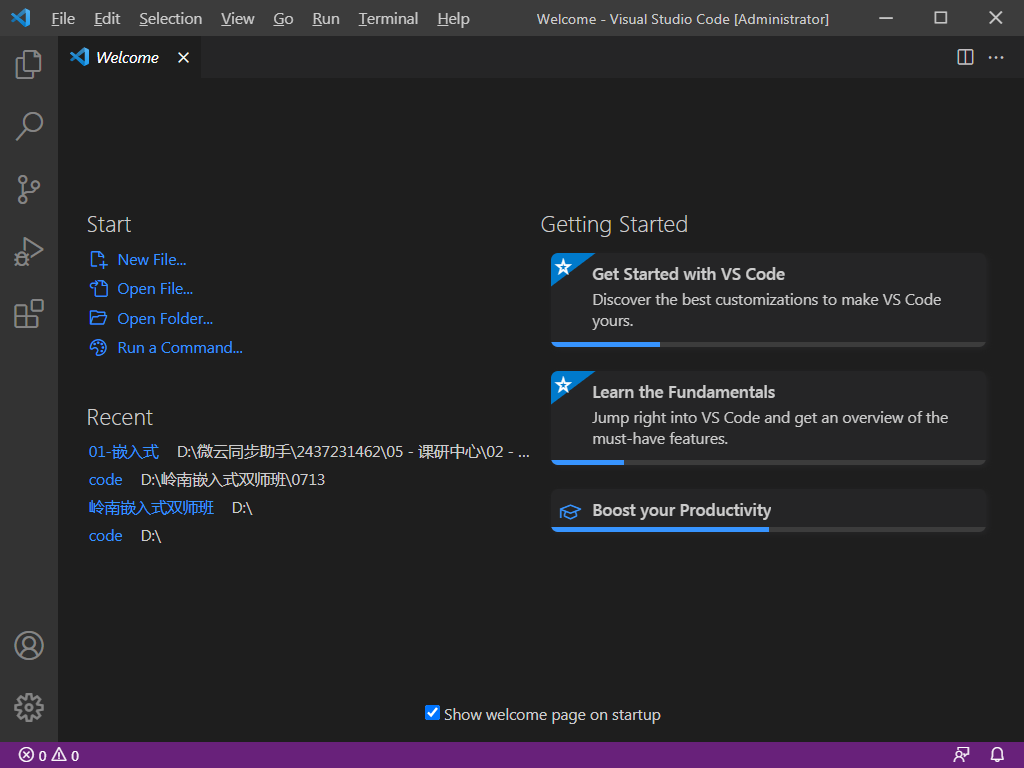Screen dimensions: 1024x768
Task: Minimize the Visual Studio Code window
Action: pyautogui.click(x=886, y=18)
